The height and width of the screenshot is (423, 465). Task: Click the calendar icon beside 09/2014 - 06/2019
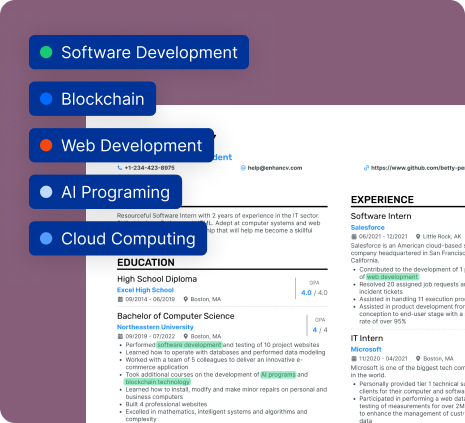pyautogui.click(x=120, y=299)
